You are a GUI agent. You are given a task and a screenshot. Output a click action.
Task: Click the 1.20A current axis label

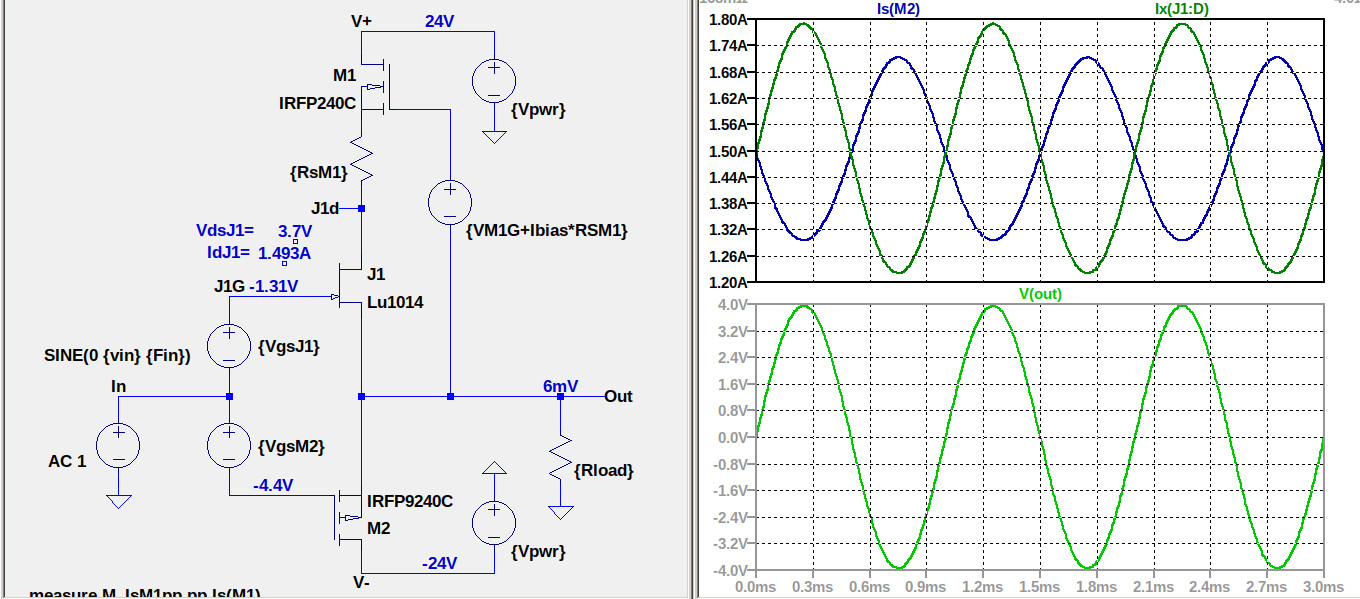tap(727, 282)
